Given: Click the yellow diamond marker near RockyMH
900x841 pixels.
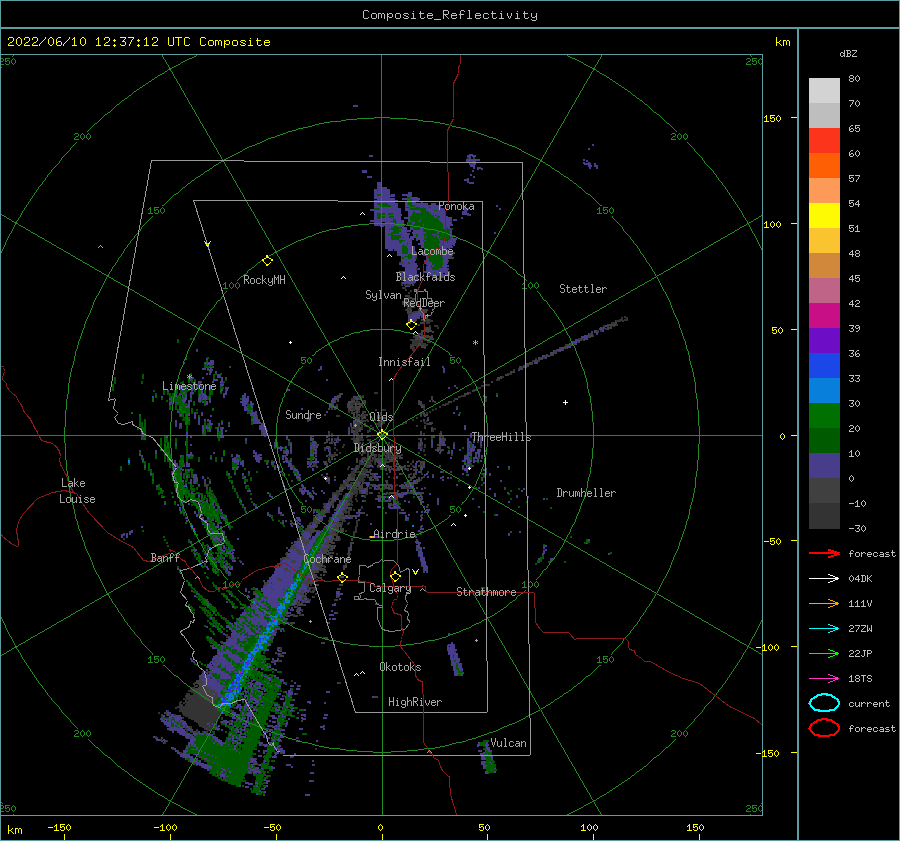Looking at the screenshot, I should click(267, 261).
